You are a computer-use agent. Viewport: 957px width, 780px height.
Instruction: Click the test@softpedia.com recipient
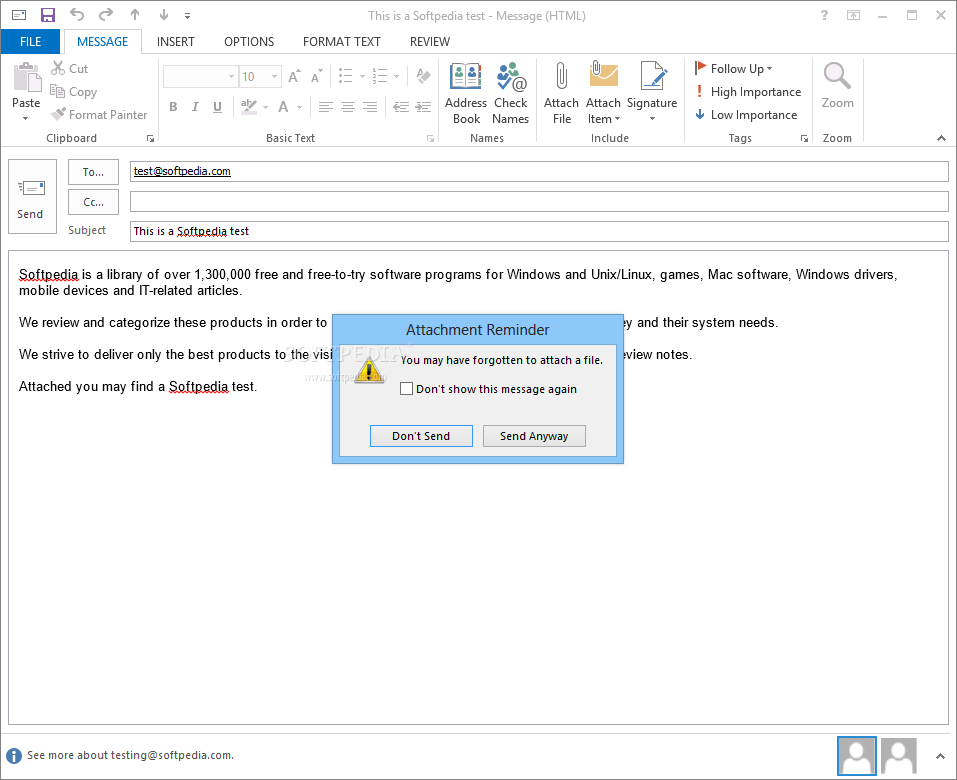point(182,172)
